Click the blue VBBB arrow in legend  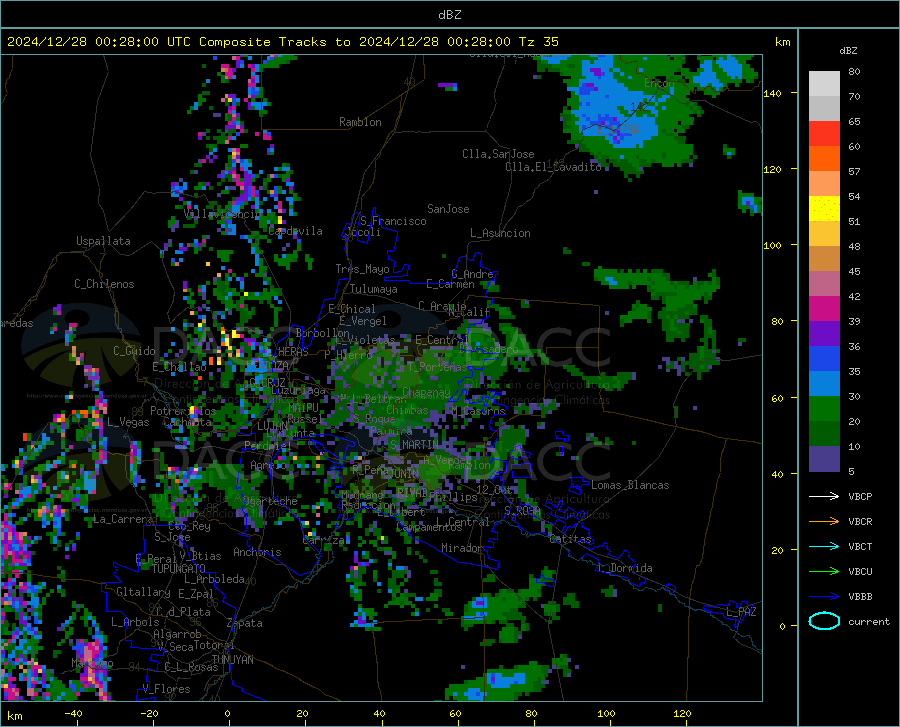(824, 597)
